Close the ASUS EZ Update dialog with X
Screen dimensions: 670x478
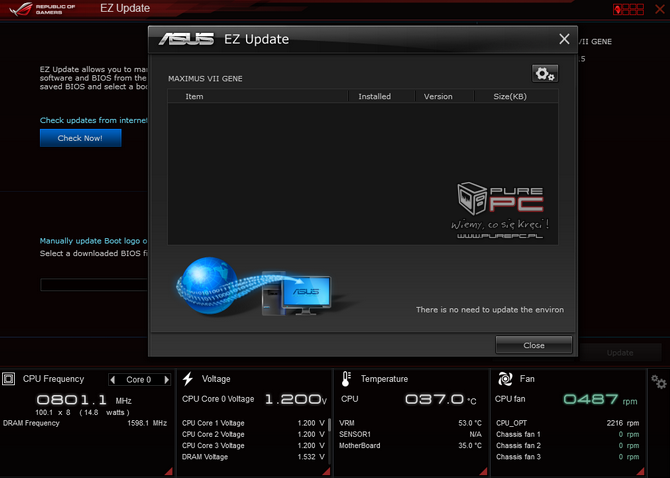(564, 39)
